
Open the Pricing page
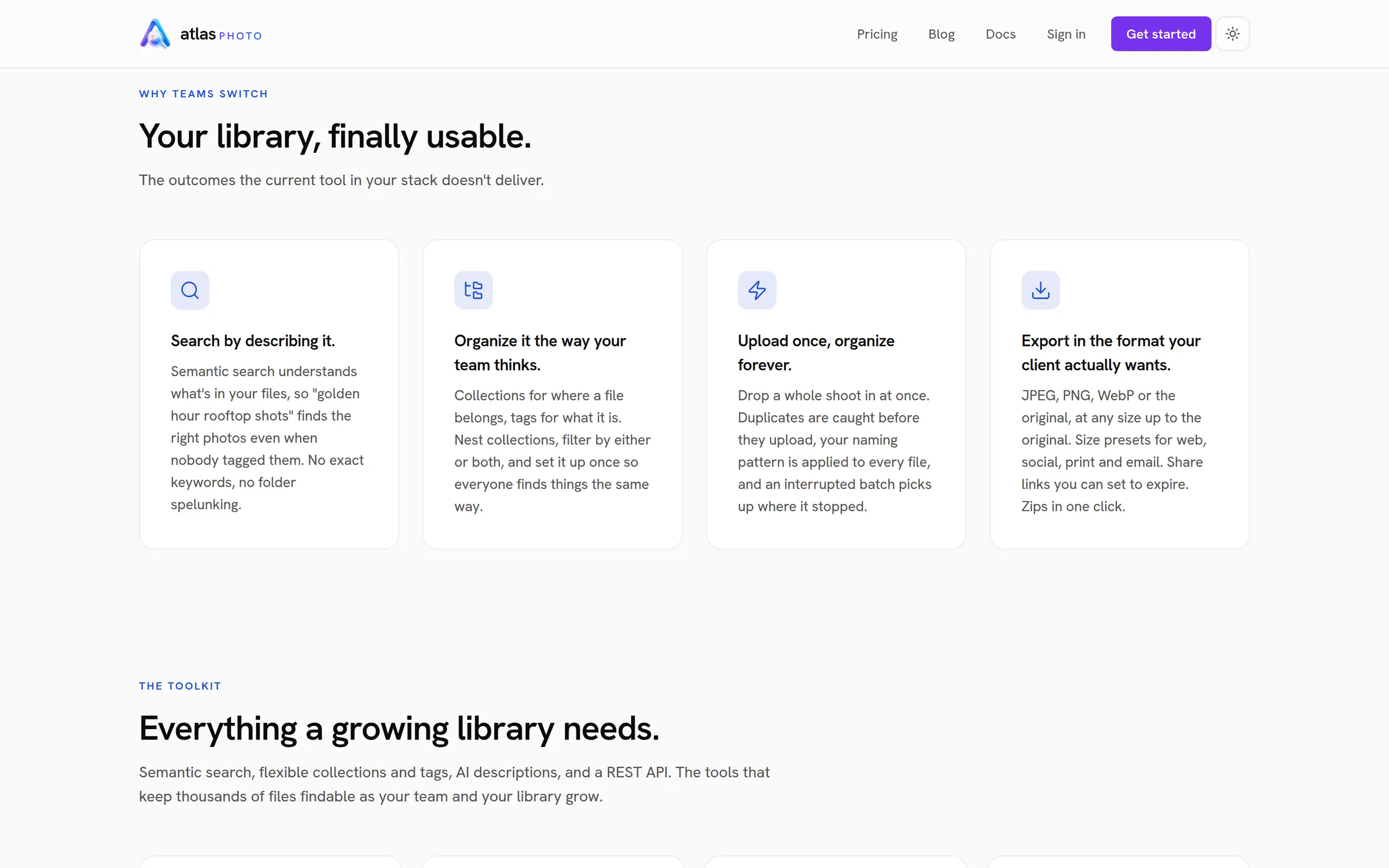coord(877,34)
